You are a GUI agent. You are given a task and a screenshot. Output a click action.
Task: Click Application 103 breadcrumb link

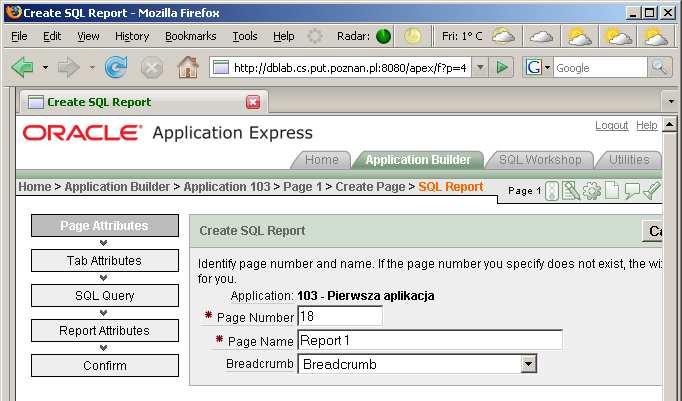(x=227, y=187)
